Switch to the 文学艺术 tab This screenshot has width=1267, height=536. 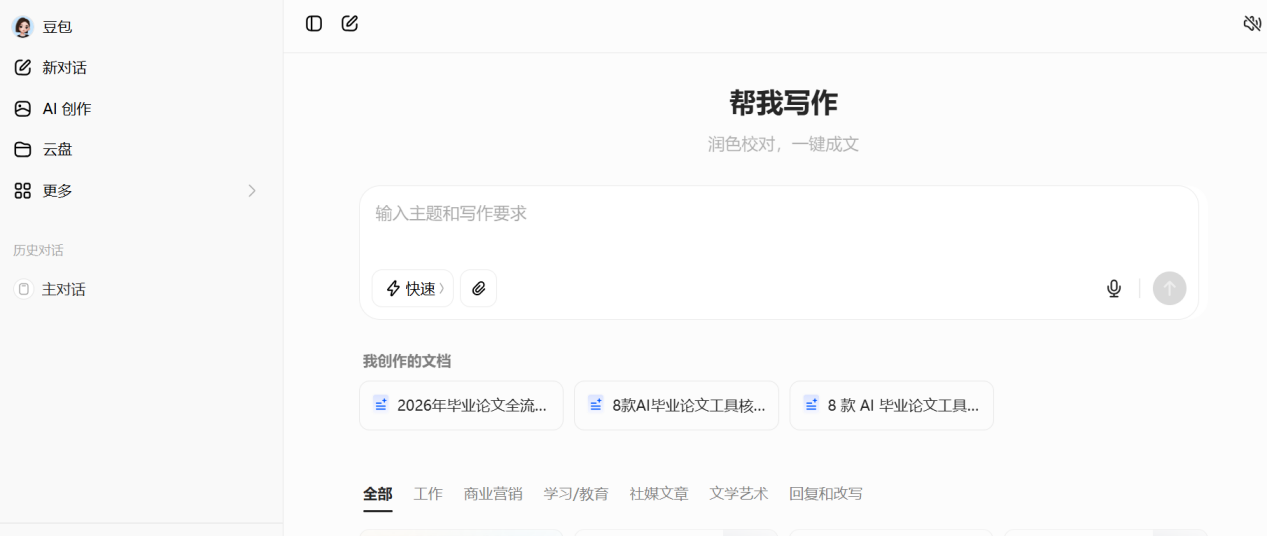[x=739, y=494]
